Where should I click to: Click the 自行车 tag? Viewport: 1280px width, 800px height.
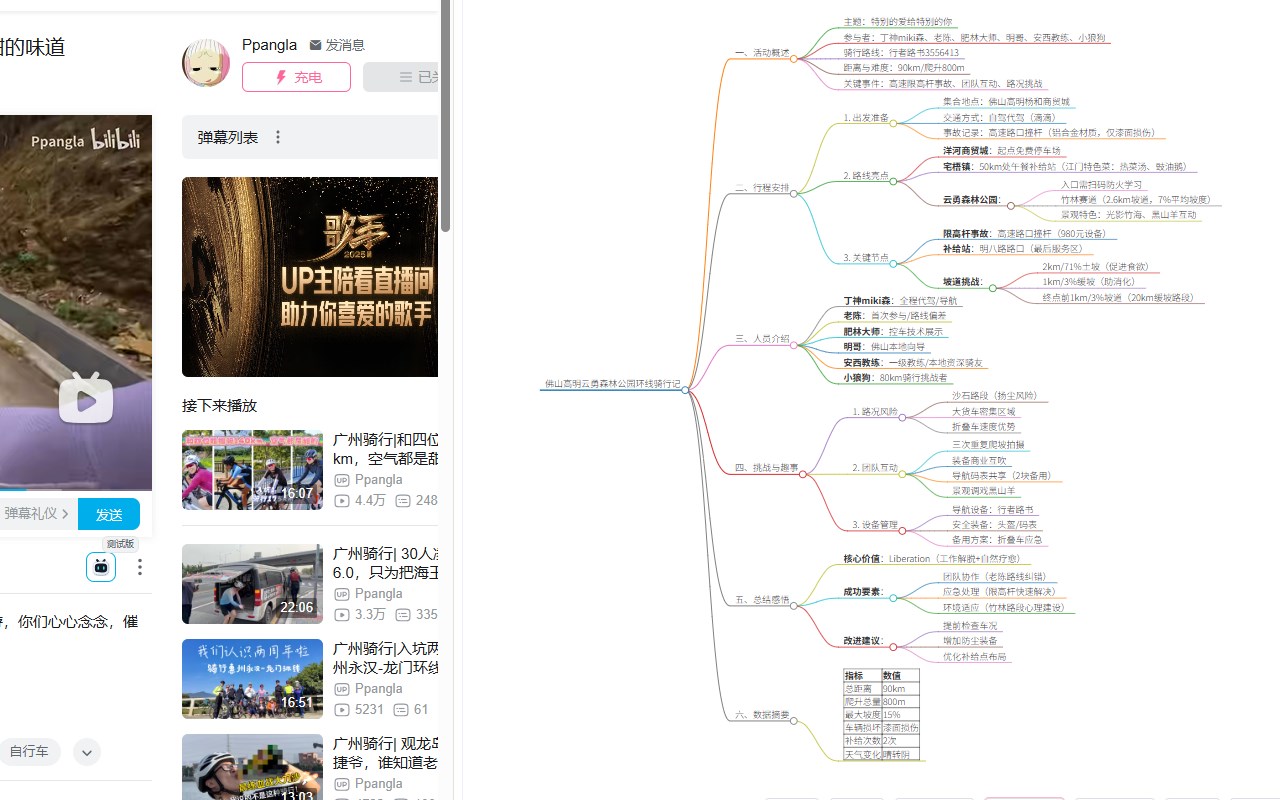(x=29, y=752)
